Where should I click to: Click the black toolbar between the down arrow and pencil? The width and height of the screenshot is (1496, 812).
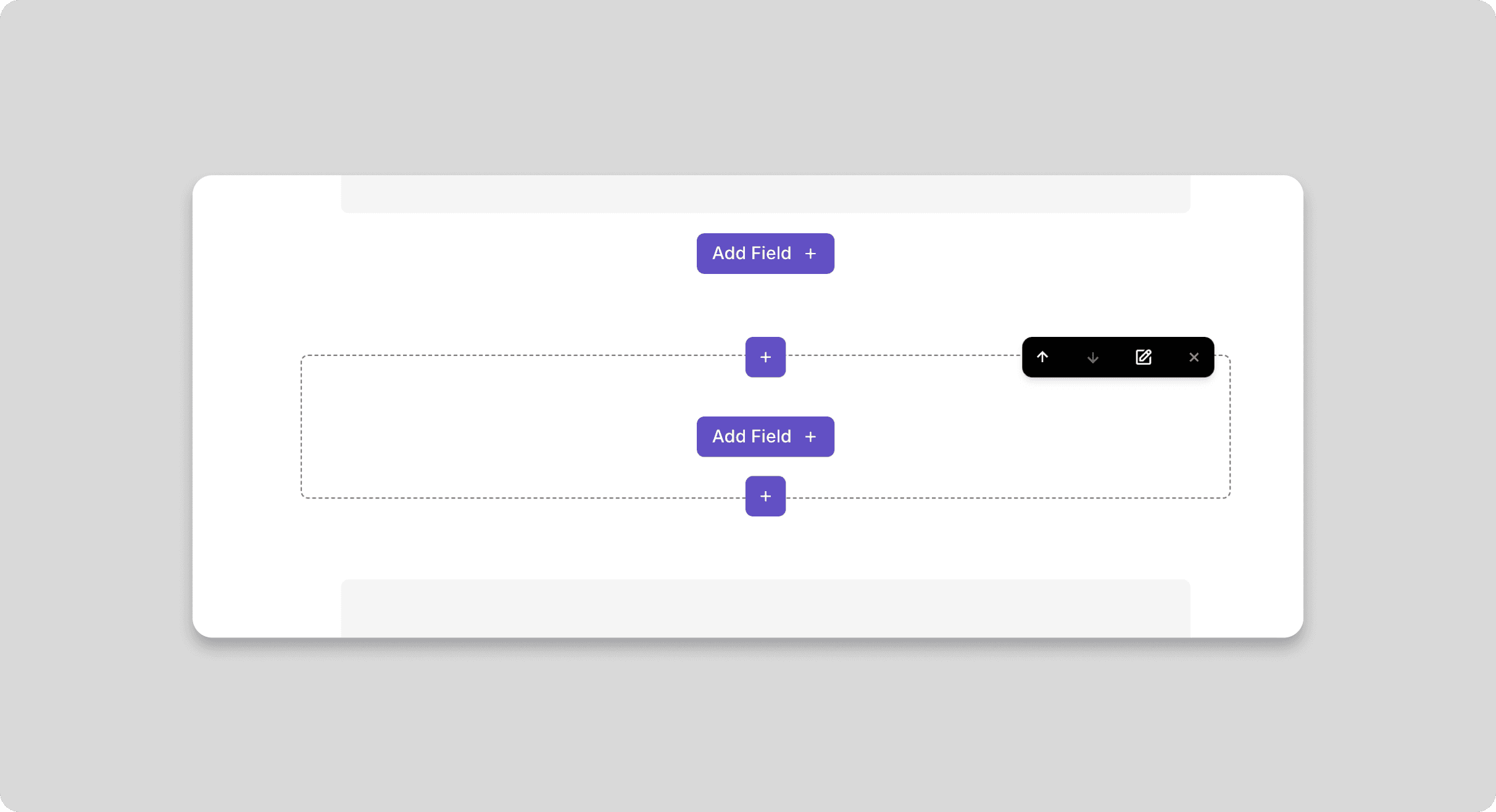tap(1118, 357)
